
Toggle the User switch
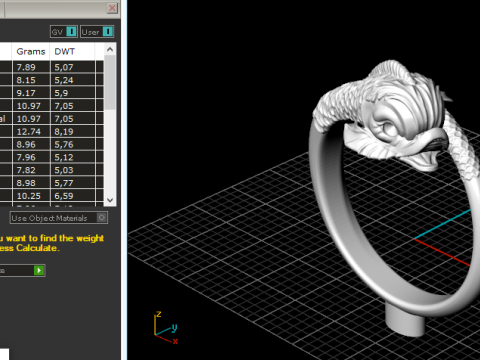tap(97, 32)
